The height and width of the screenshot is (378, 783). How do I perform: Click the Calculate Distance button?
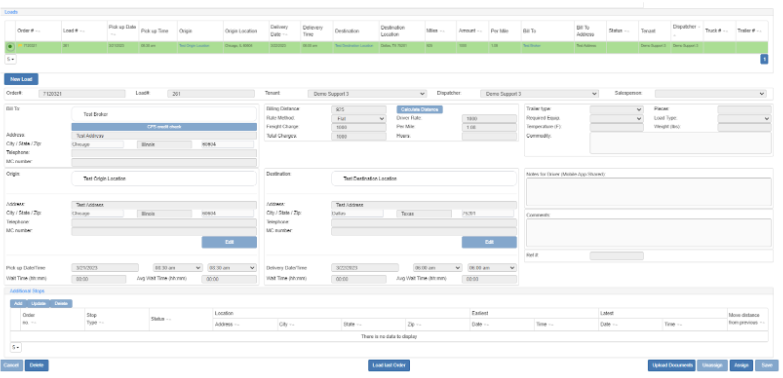(419, 109)
